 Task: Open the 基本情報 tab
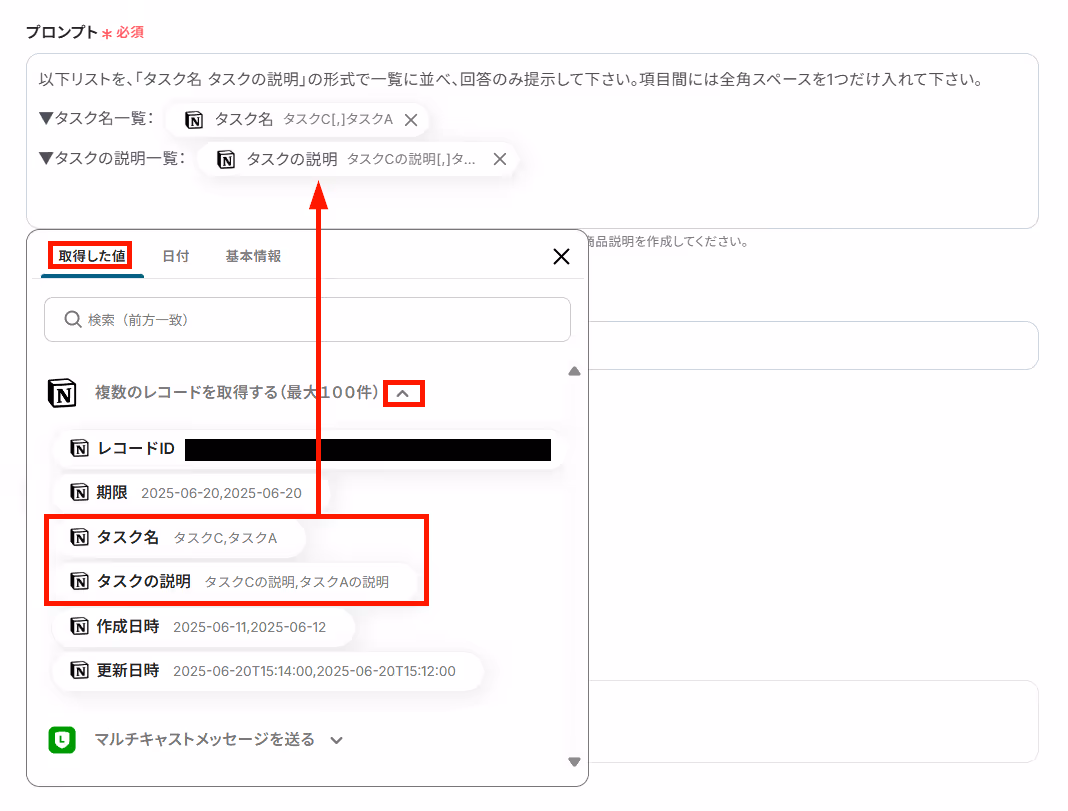pyautogui.click(x=253, y=256)
